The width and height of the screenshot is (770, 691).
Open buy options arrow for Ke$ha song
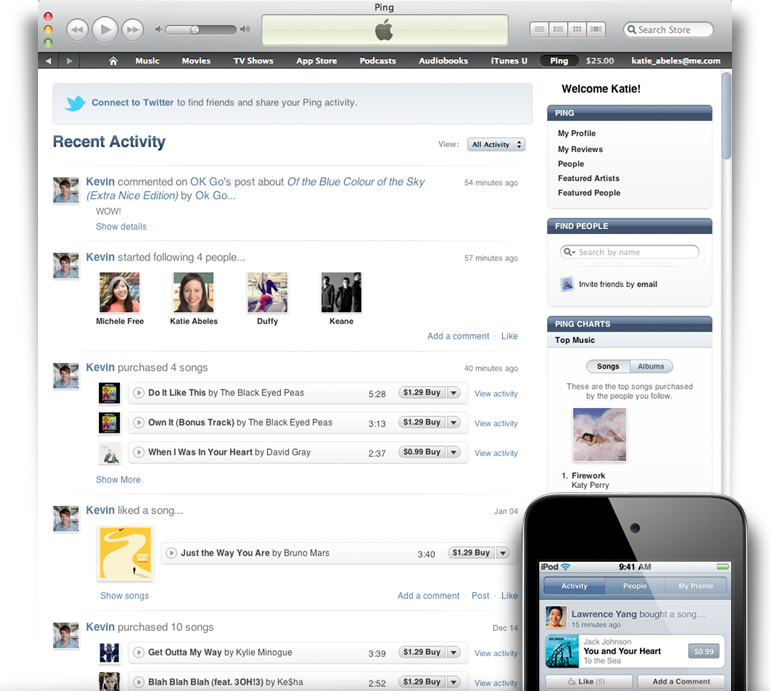pyautogui.click(x=454, y=682)
